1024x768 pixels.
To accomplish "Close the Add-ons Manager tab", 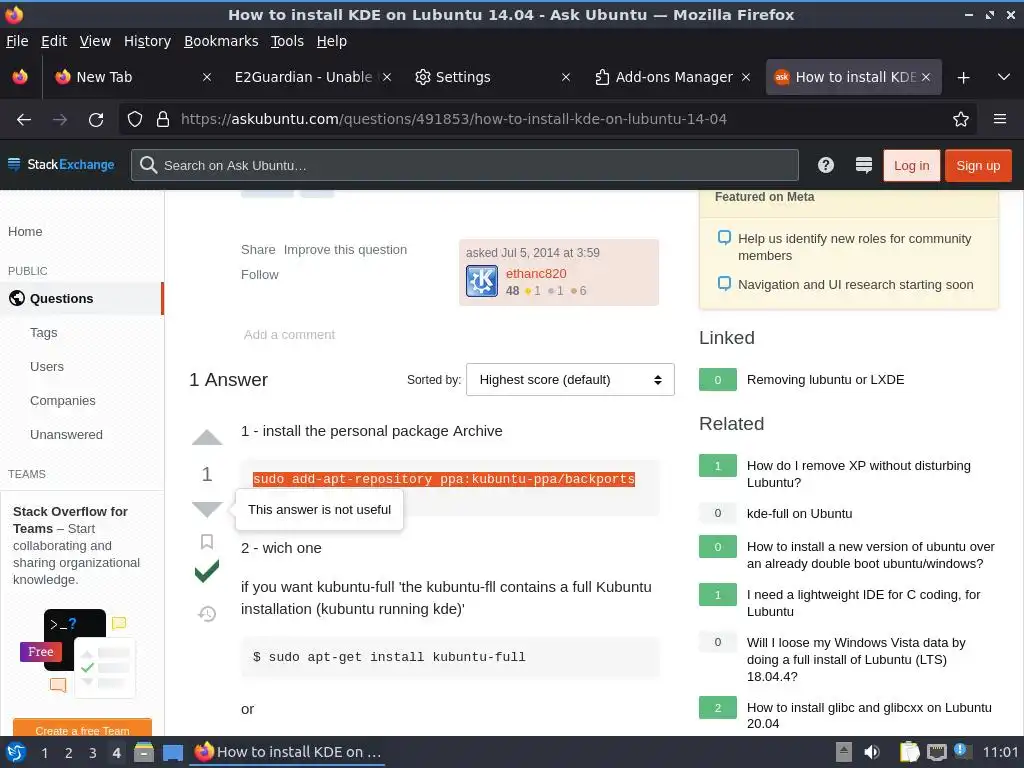I will coord(746,77).
